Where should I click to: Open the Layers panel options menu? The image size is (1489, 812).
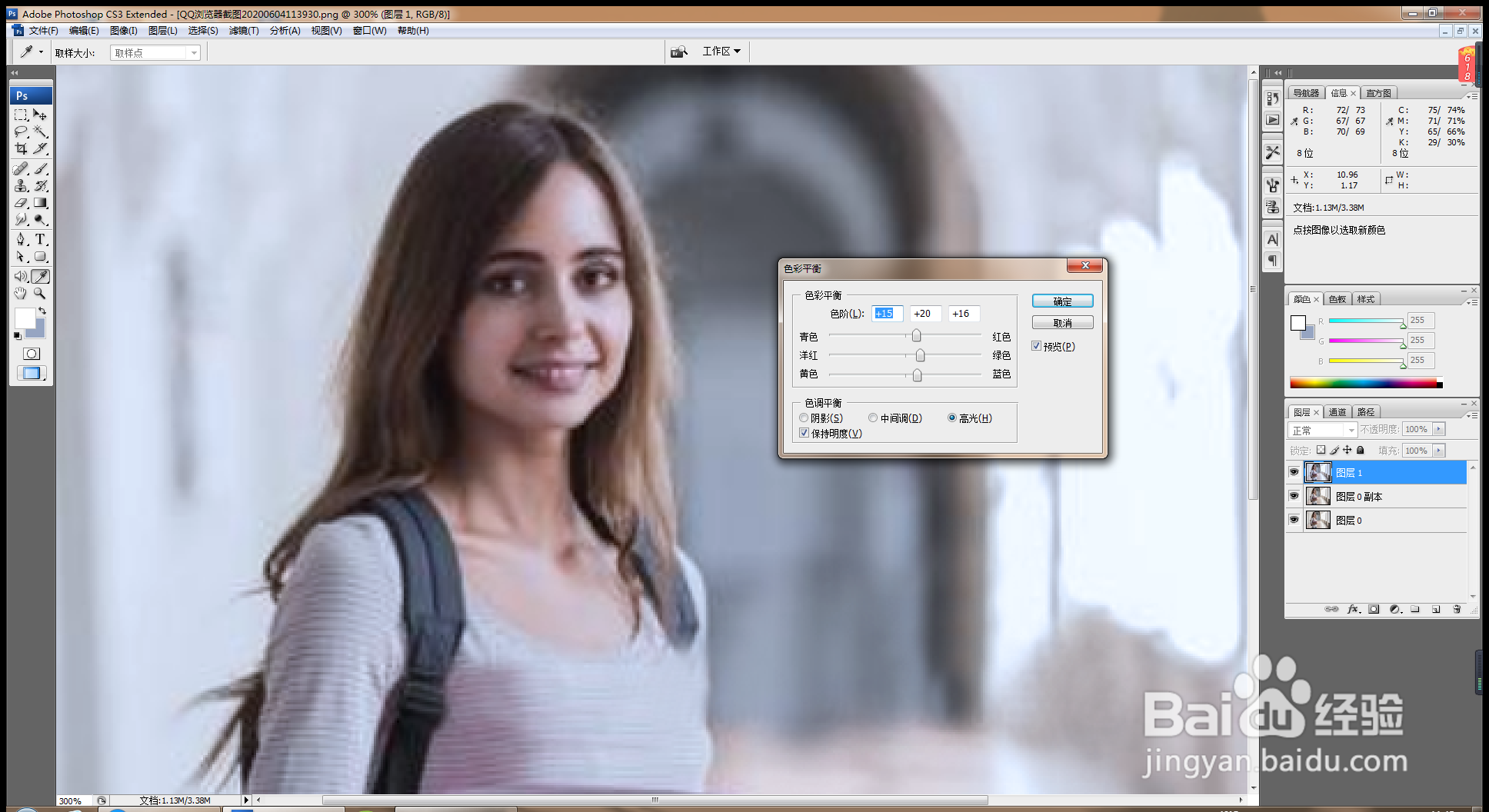pyautogui.click(x=1472, y=415)
